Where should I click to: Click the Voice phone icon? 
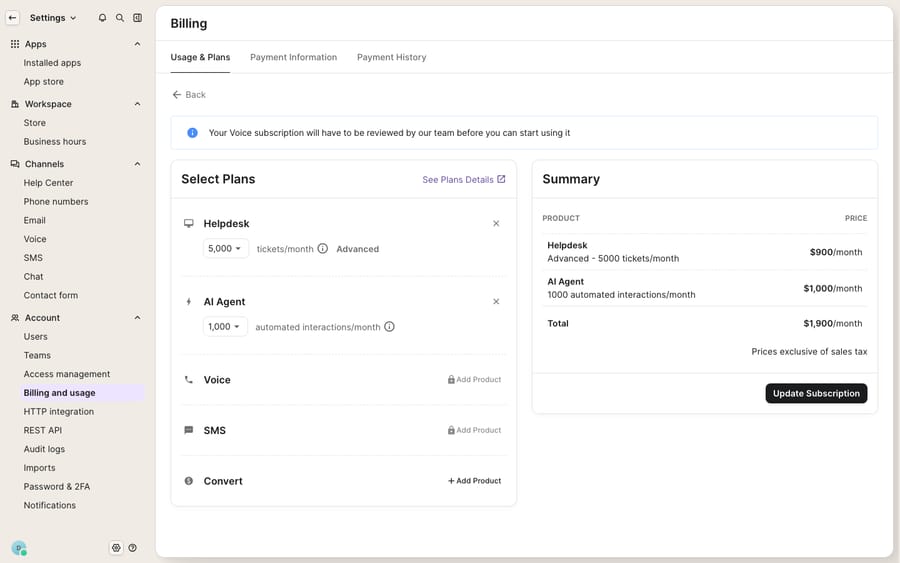pyautogui.click(x=188, y=379)
